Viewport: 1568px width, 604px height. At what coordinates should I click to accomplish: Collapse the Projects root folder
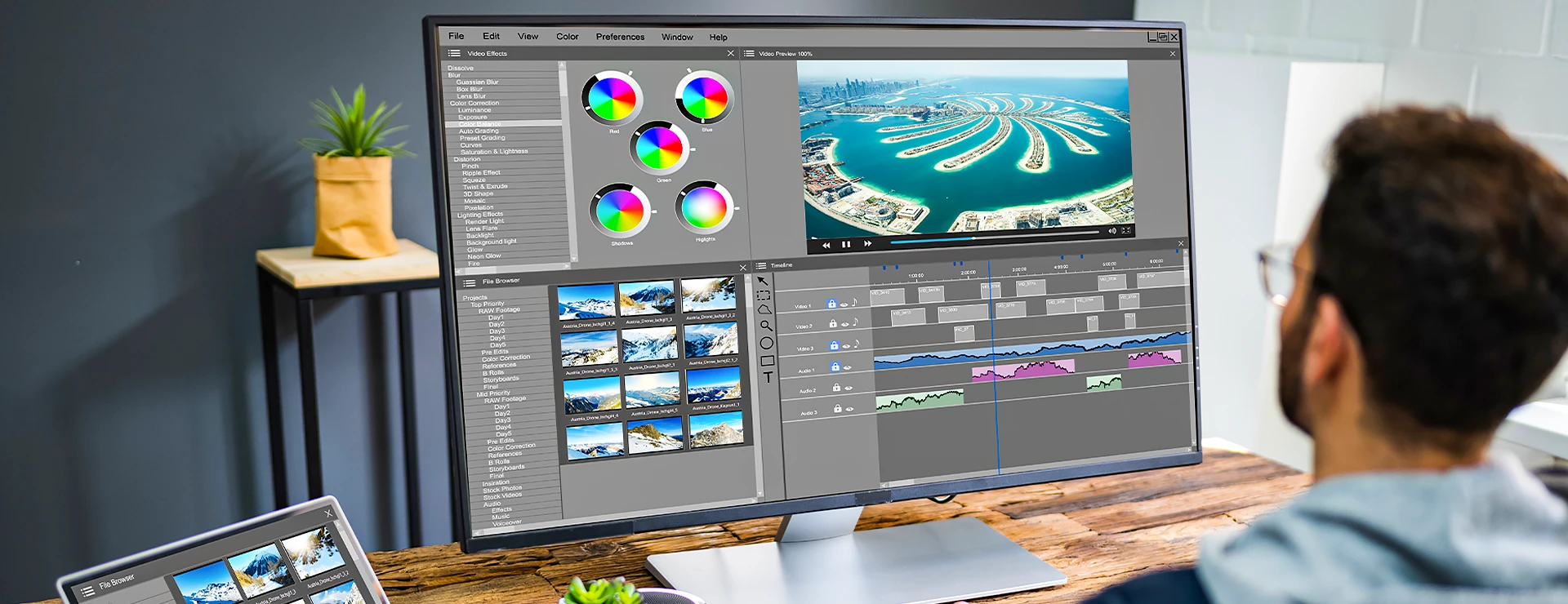474,298
